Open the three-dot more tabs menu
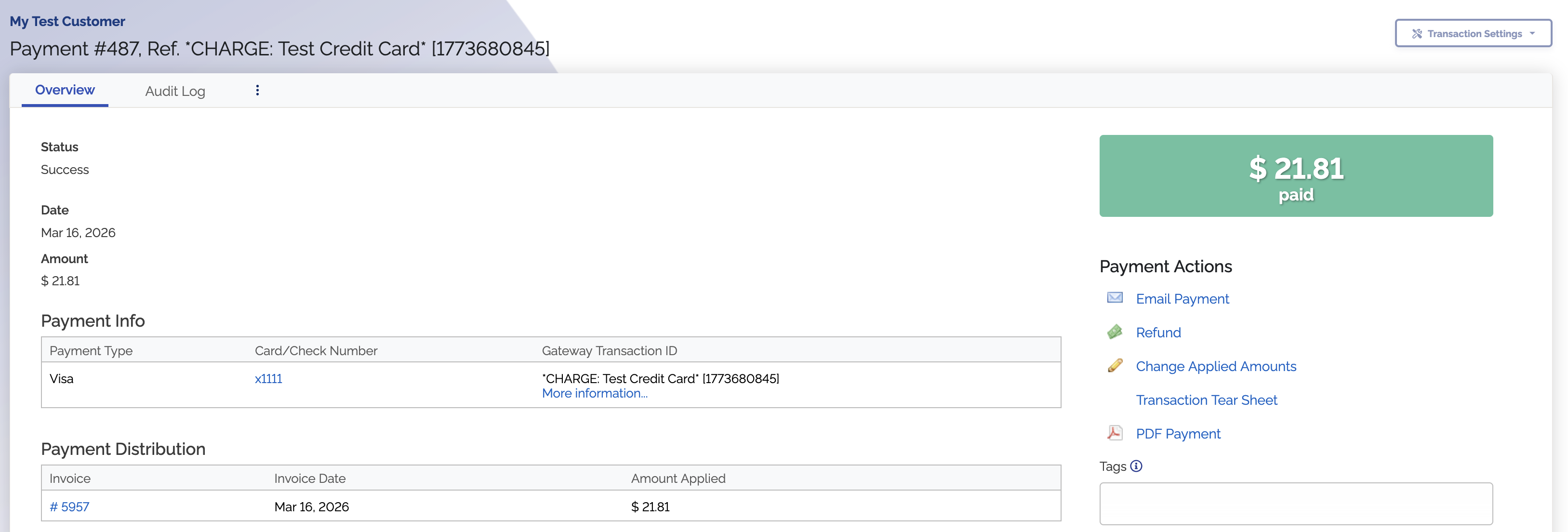This screenshot has width=1568, height=532. pyautogui.click(x=257, y=90)
